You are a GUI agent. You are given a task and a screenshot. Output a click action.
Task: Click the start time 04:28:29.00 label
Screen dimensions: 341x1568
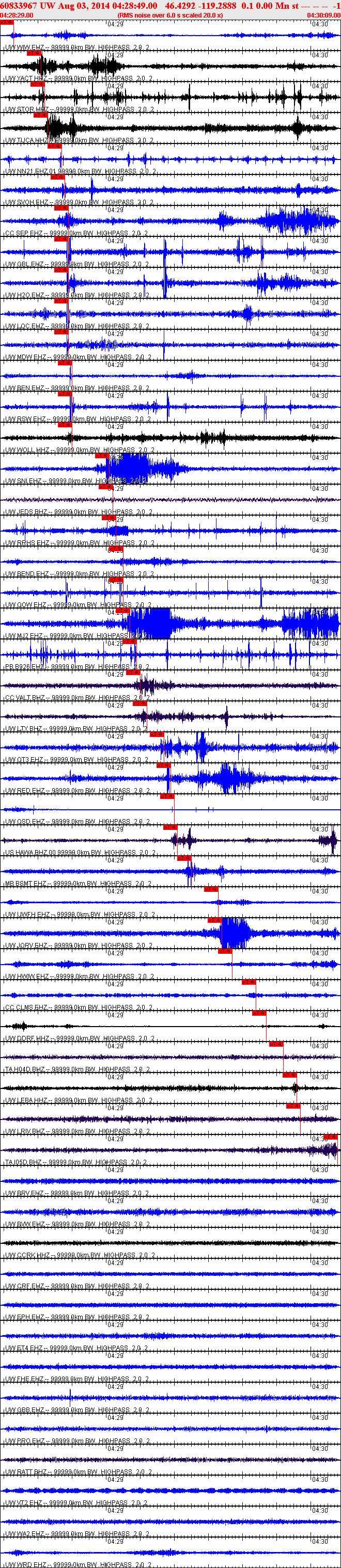click(17, 14)
